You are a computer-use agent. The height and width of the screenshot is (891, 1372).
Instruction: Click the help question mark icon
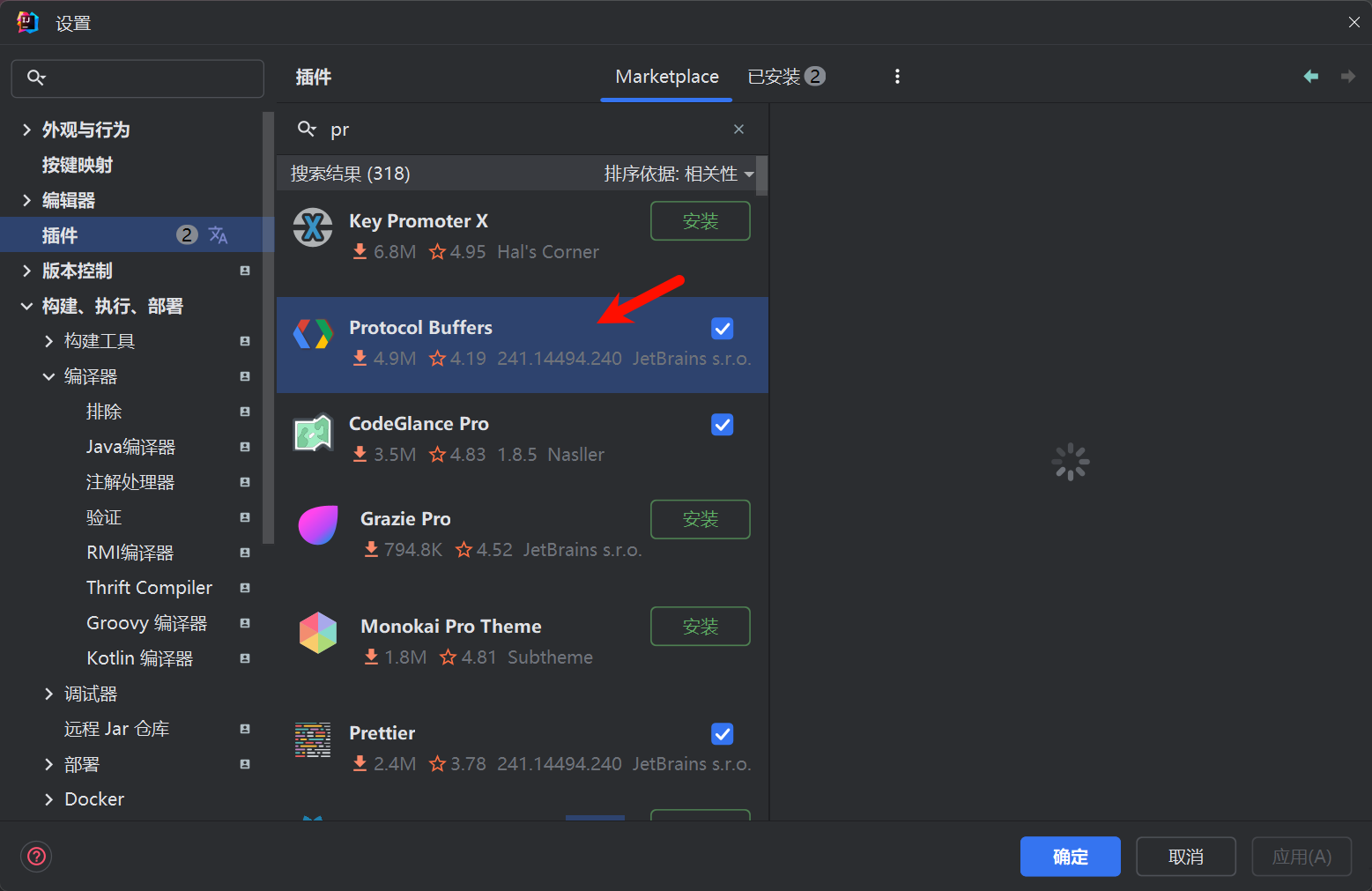(x=36, y=856)
